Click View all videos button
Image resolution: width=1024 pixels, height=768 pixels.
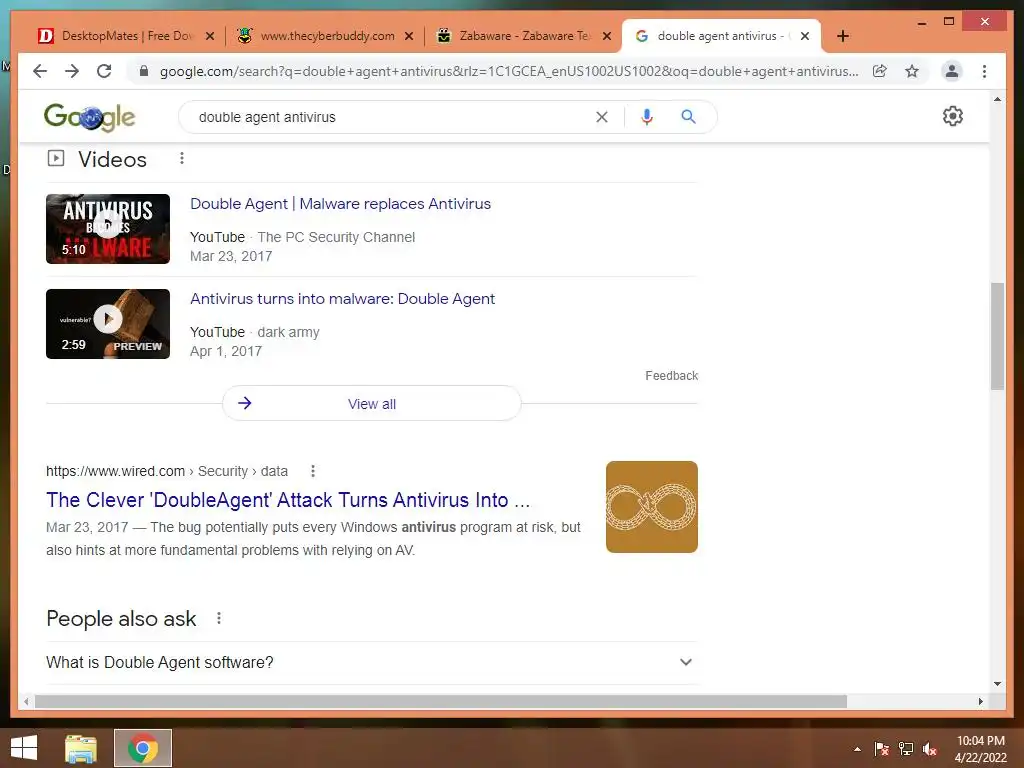372,404
